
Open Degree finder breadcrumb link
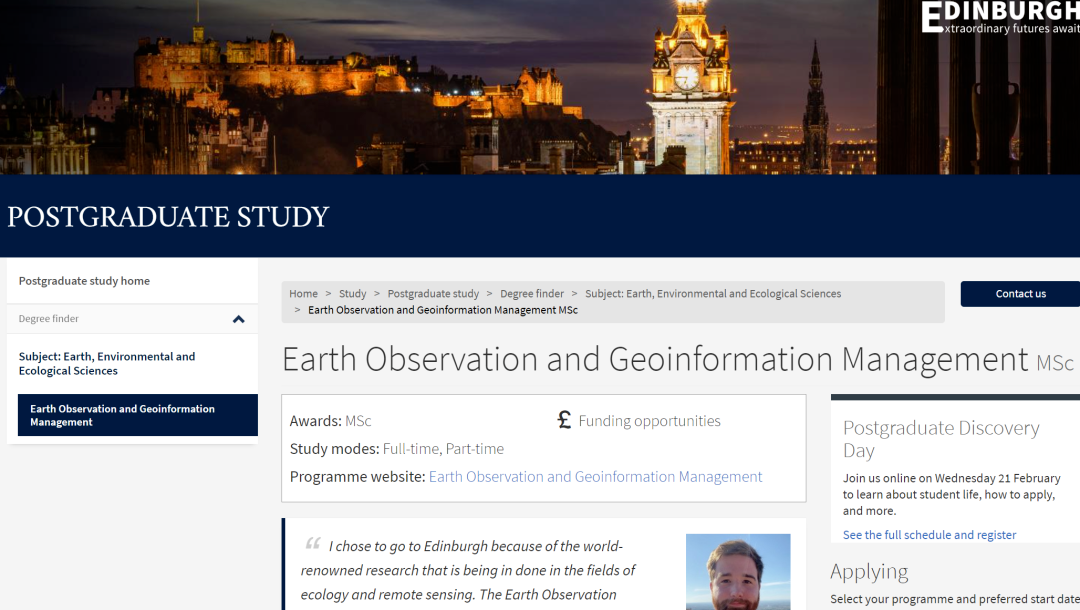[x=532, y=293]
